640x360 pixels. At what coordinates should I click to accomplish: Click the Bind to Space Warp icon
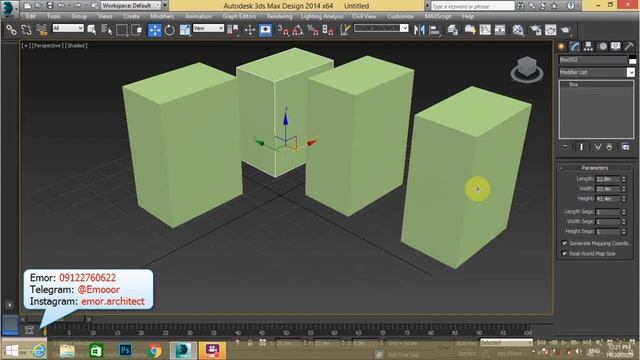[42, 30]
